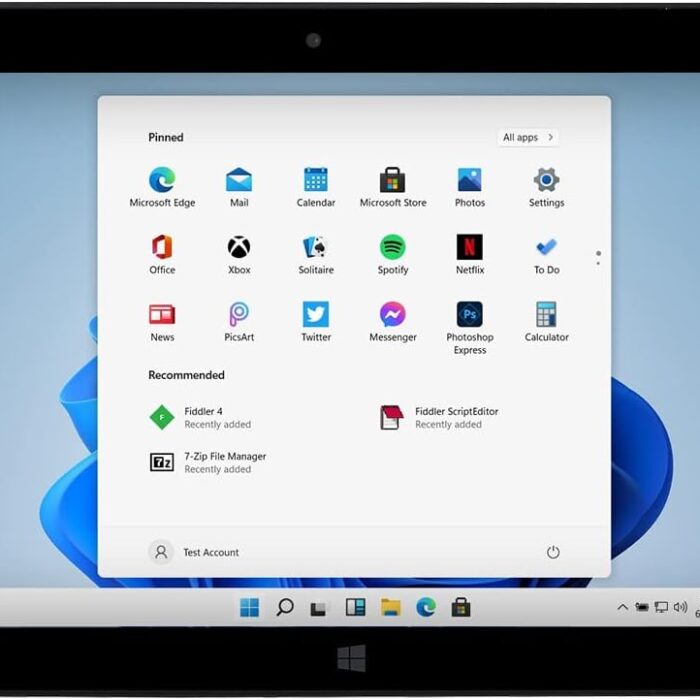Viewport: 700px width, 700px height.
Task: Click the volume icon in the system tray
Action: coord(680,607)
